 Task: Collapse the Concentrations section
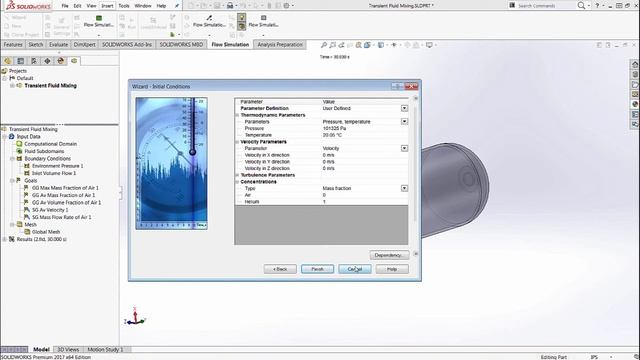click(x=237, y=182)
